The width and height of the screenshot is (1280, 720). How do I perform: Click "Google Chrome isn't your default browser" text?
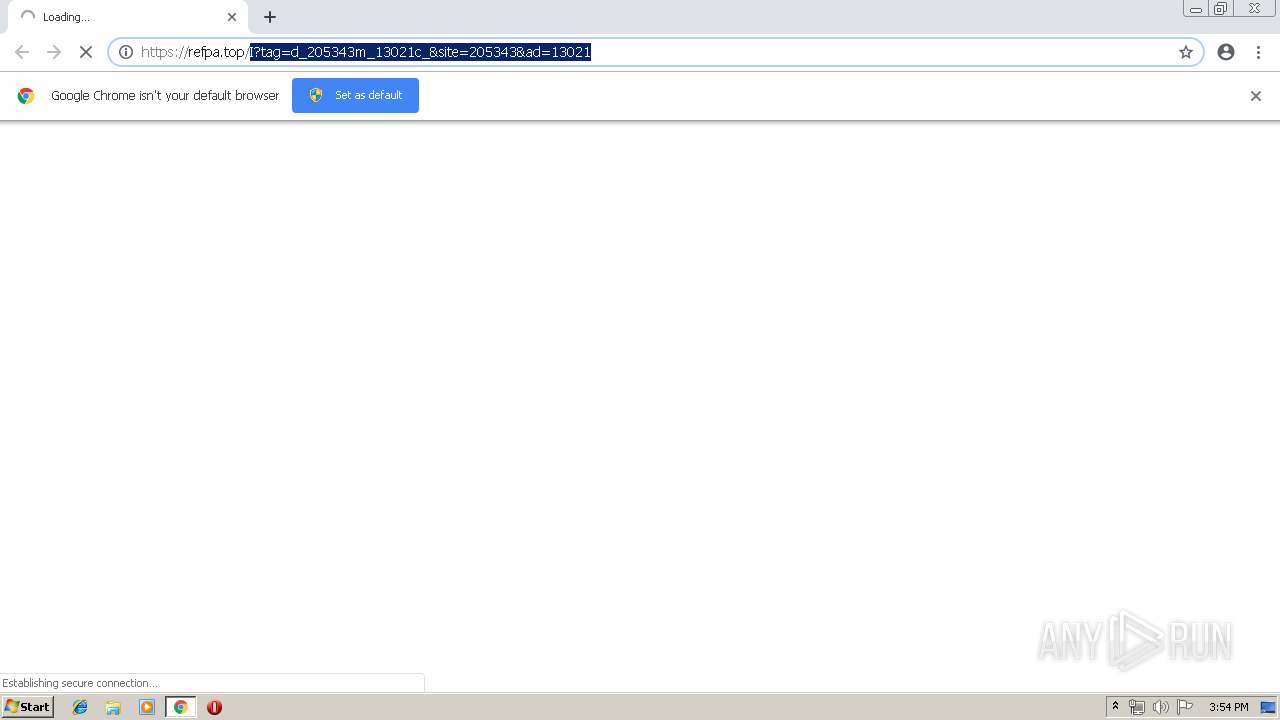pyautogui.click(x=165, y=96)
